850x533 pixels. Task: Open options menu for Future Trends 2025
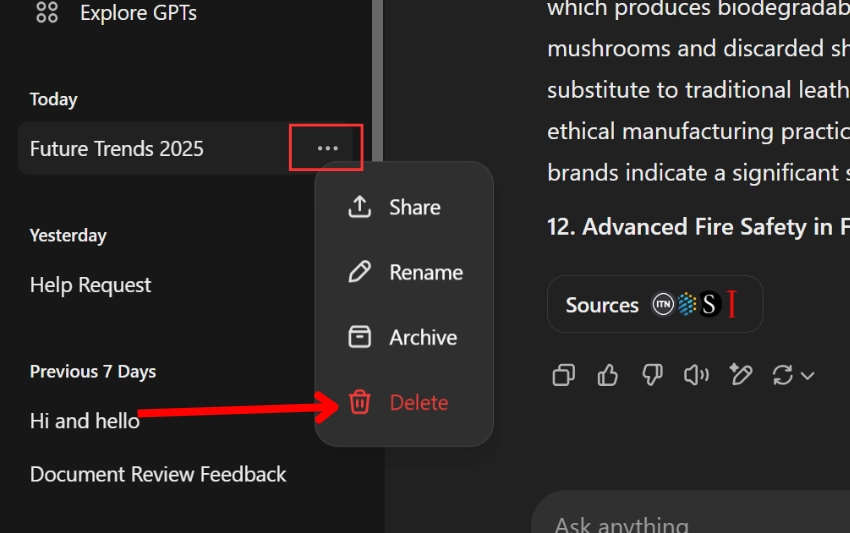[327, 148]
